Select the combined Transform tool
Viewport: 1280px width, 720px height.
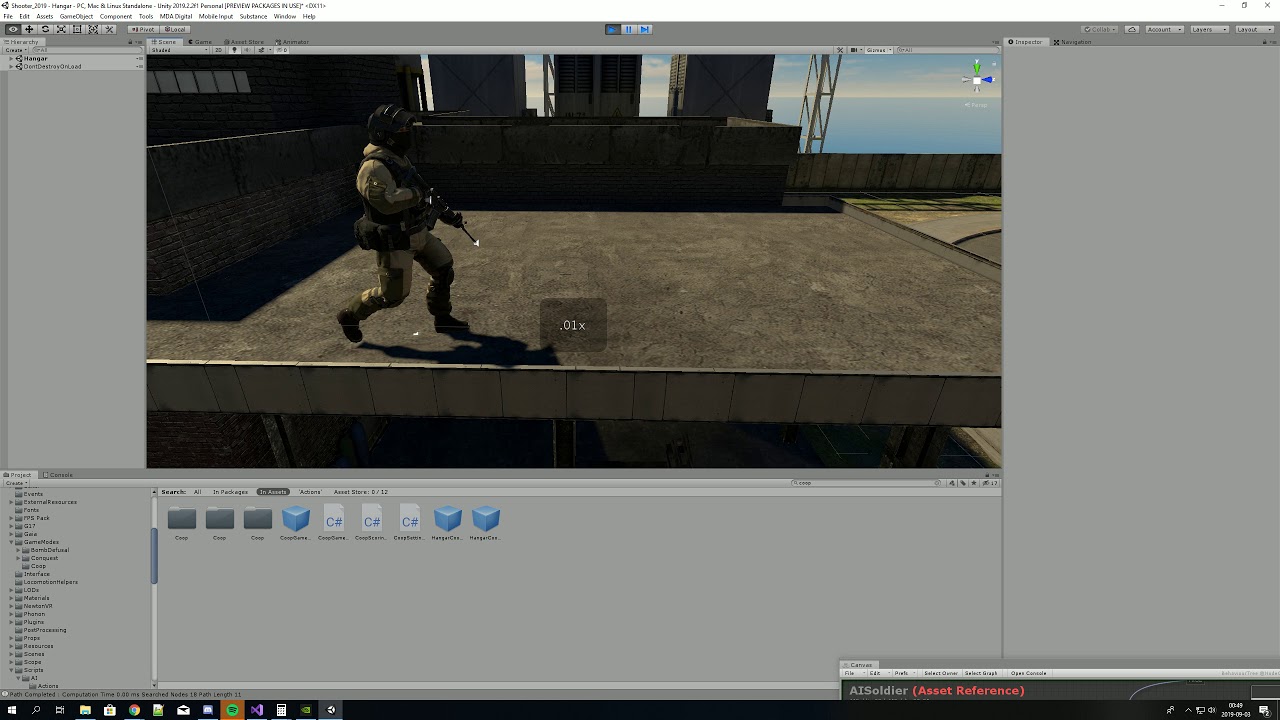[x=93, y=29]
